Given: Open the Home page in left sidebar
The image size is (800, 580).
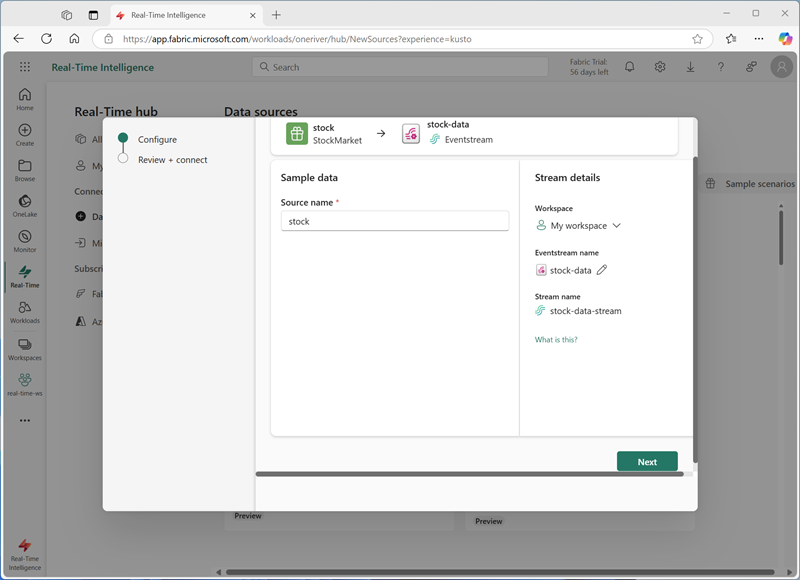Looking at the screenshot, I should coord(24,99).
